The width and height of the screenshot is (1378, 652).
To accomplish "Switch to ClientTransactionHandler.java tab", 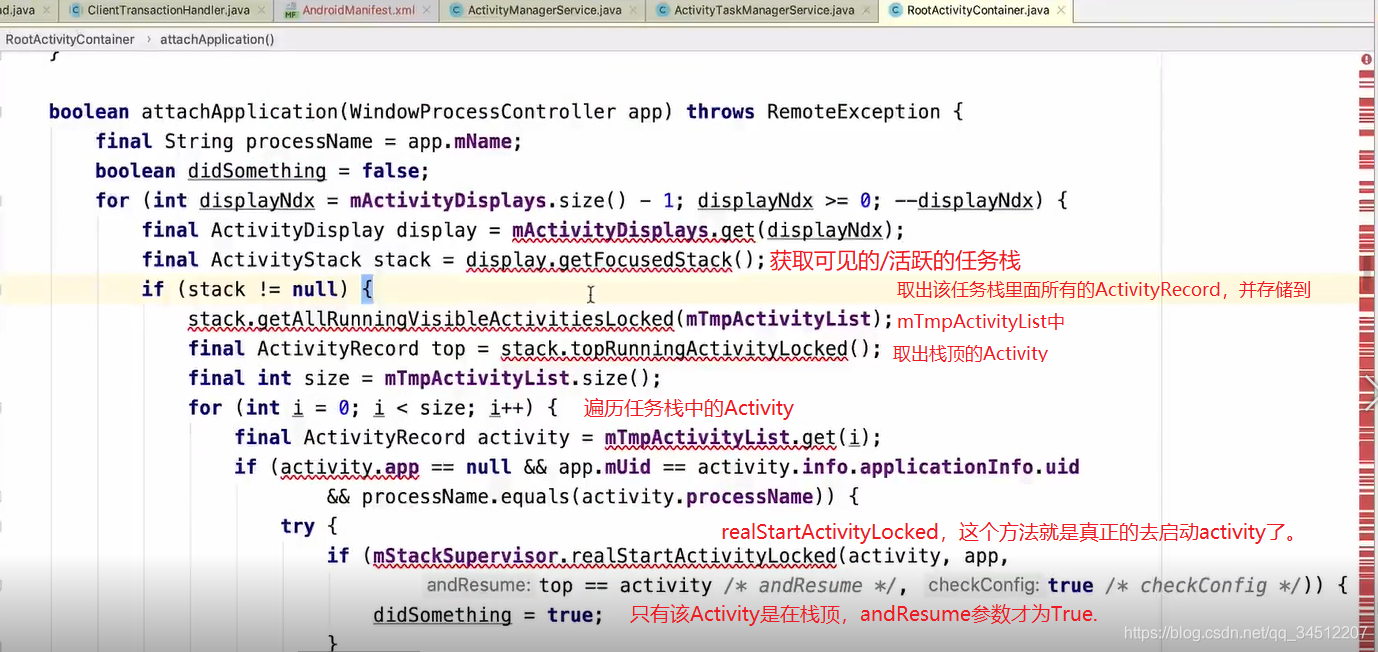I will tap(168, 10).
